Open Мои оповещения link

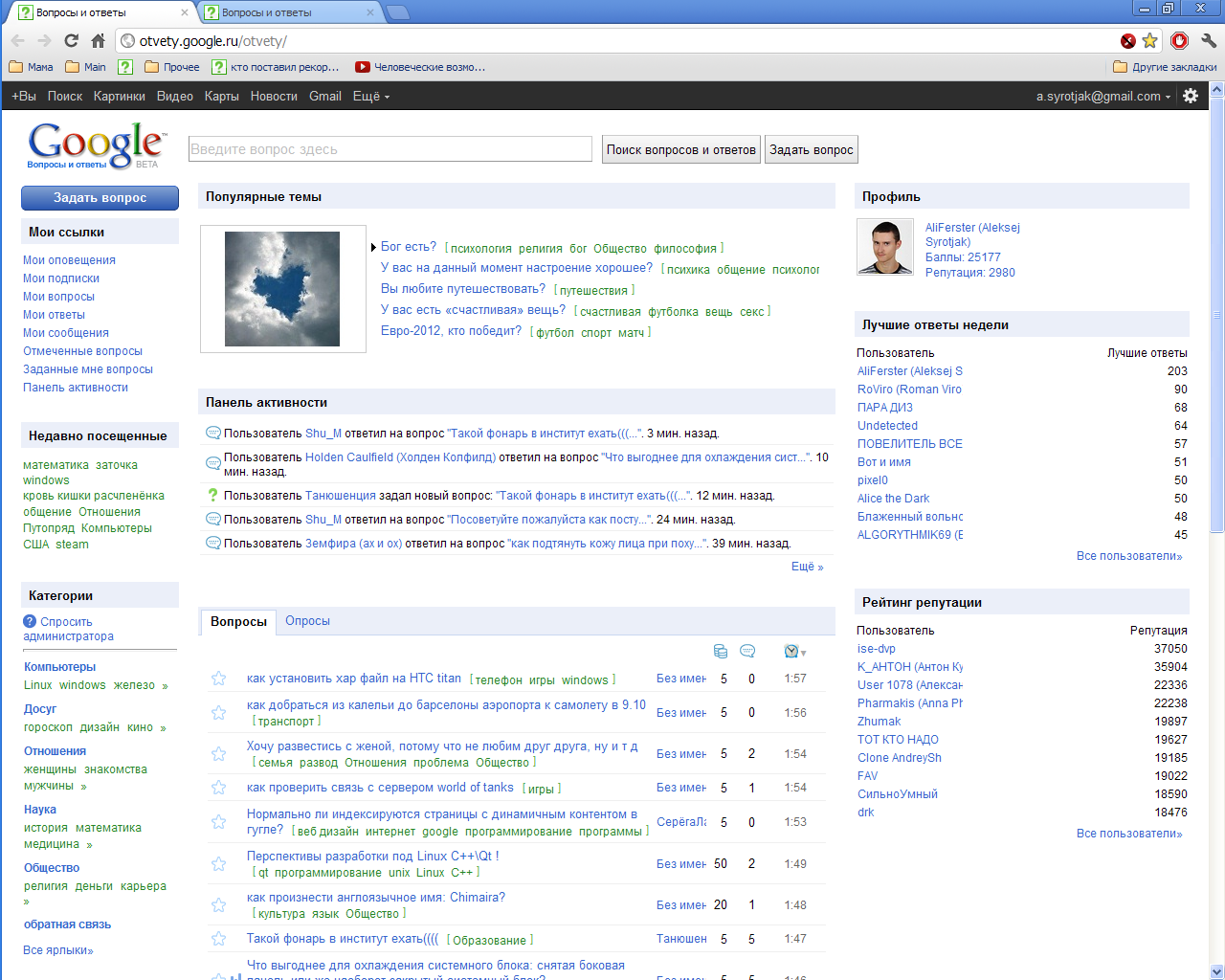click(69, 260)
